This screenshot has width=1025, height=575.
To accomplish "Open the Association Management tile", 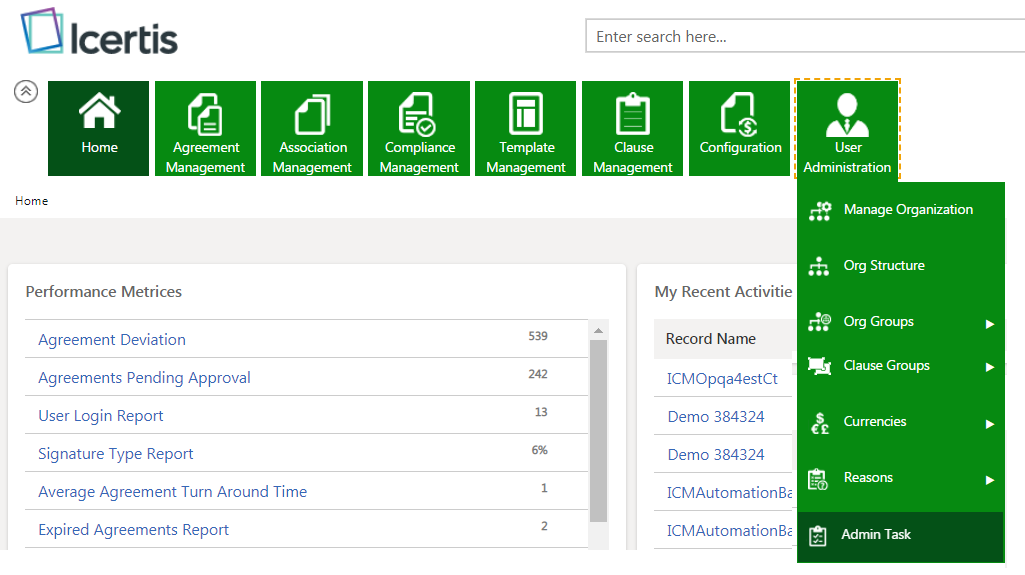I will click(x=312, y=128).
